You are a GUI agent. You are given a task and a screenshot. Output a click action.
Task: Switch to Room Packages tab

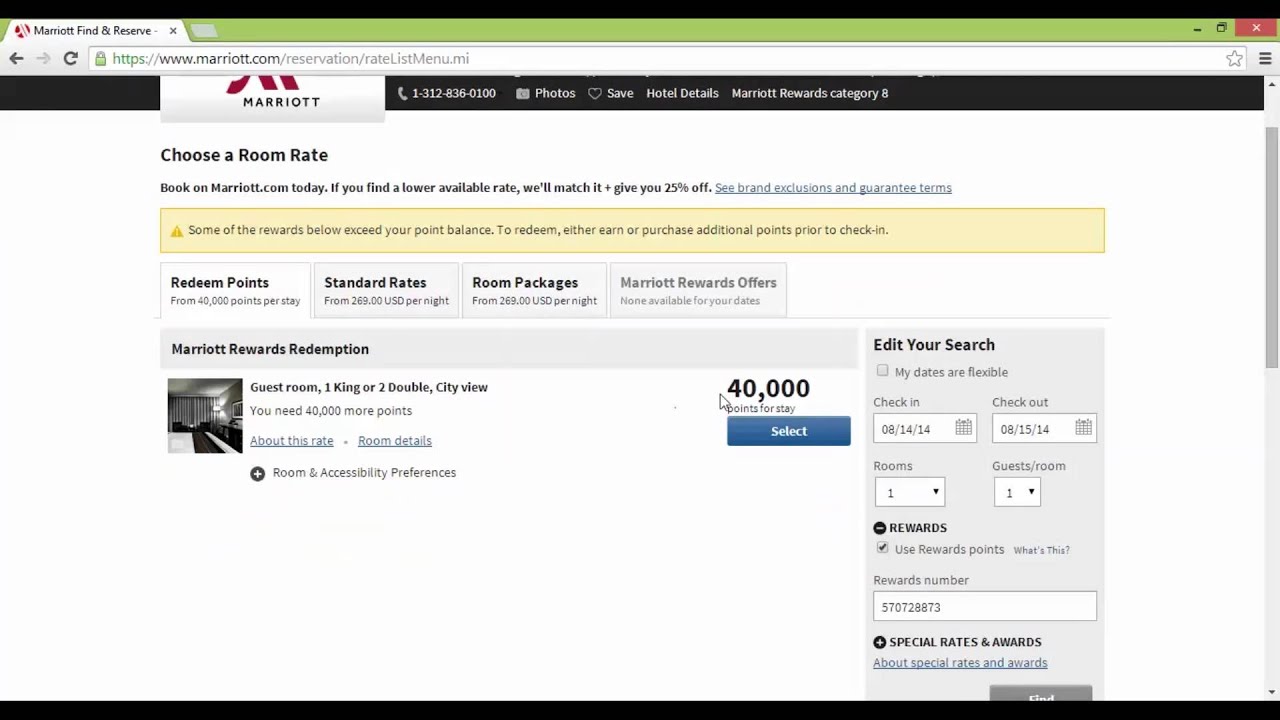coord(534,290)
